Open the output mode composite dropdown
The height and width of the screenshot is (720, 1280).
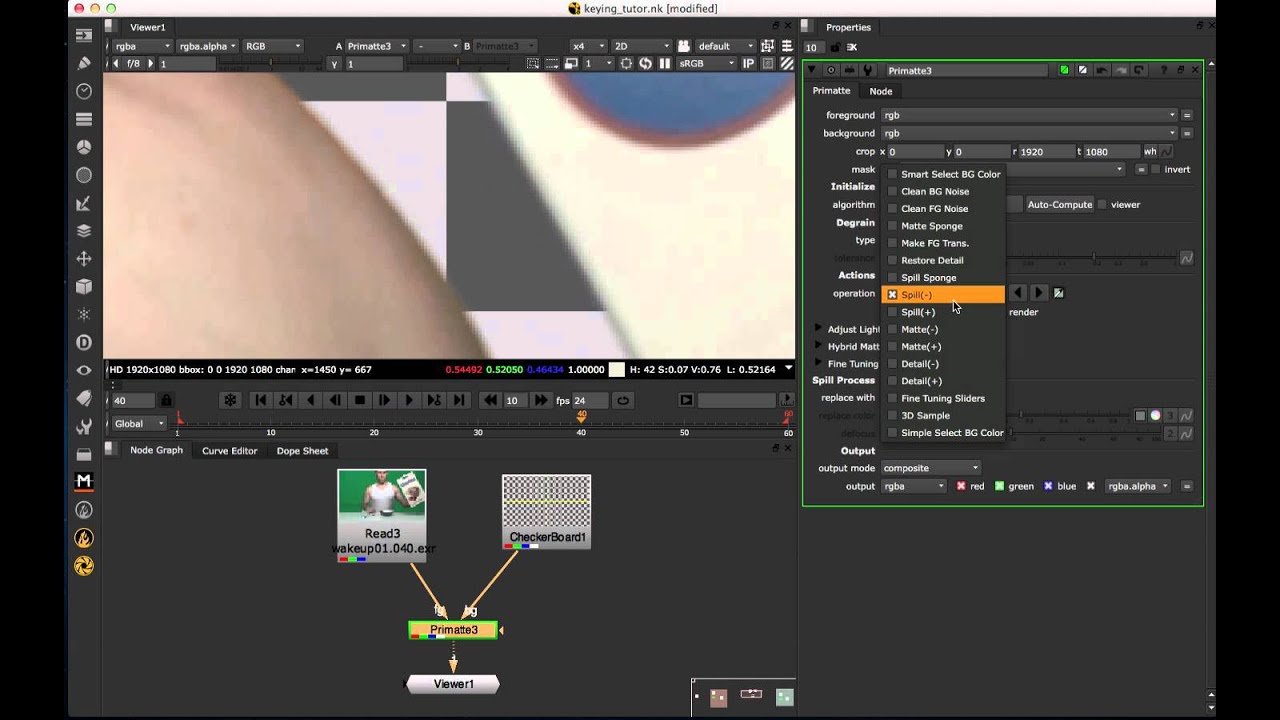click(x=931, y=468)
